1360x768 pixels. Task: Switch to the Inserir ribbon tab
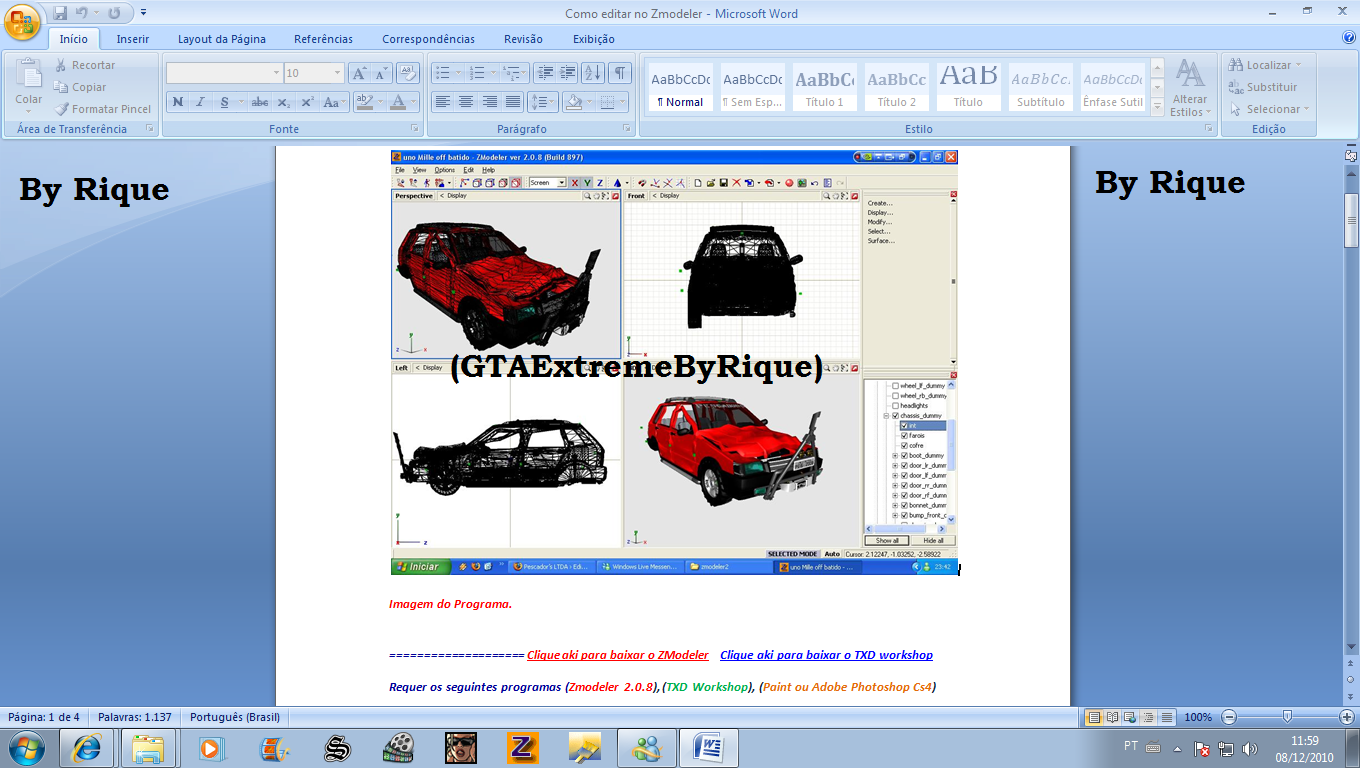(132, 37)
